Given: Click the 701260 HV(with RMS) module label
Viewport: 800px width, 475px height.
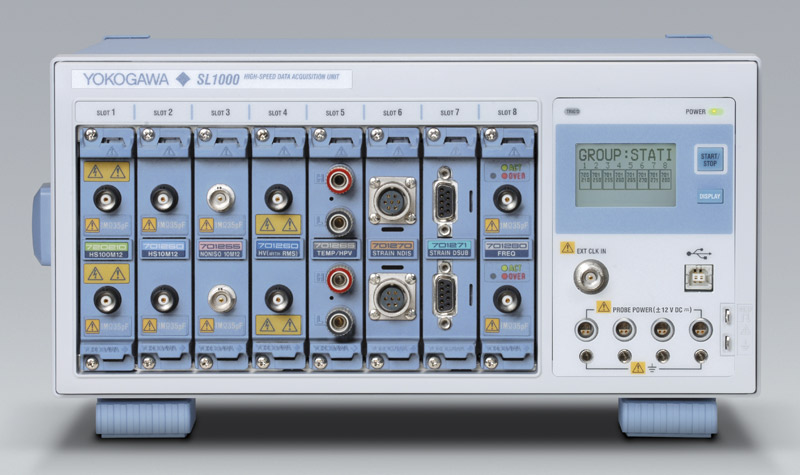Looking at the screenshot, I should click(x=278, y=249).
